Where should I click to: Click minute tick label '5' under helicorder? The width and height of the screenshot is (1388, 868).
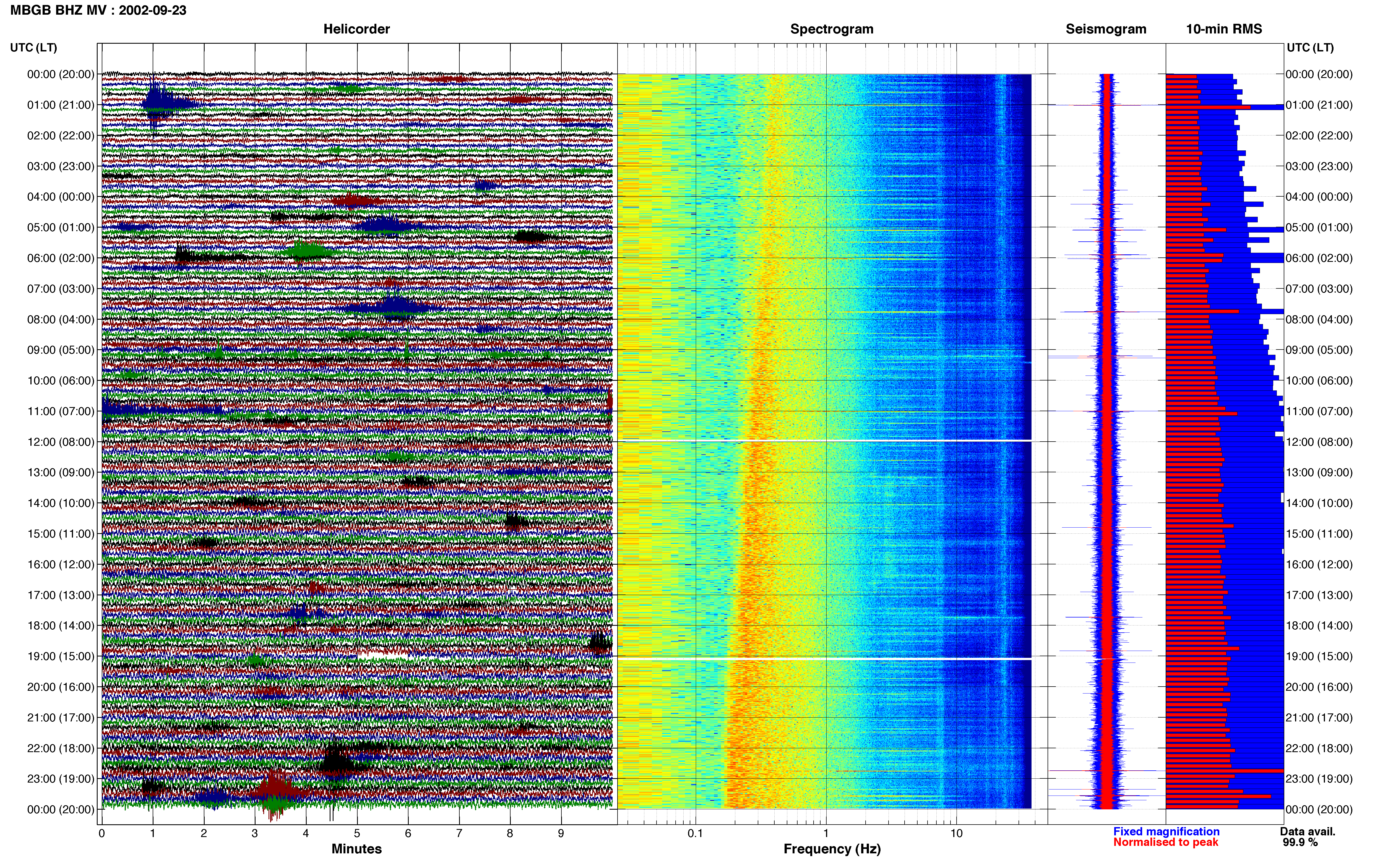pyautogui.click(x=357, y=833)
